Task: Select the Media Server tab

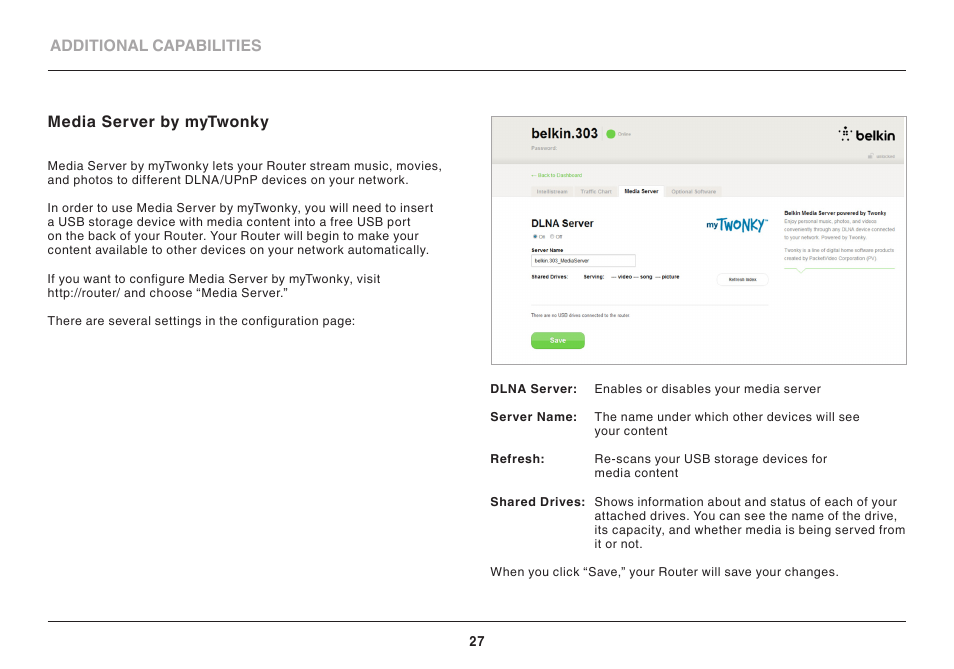Action: [641, 192]
